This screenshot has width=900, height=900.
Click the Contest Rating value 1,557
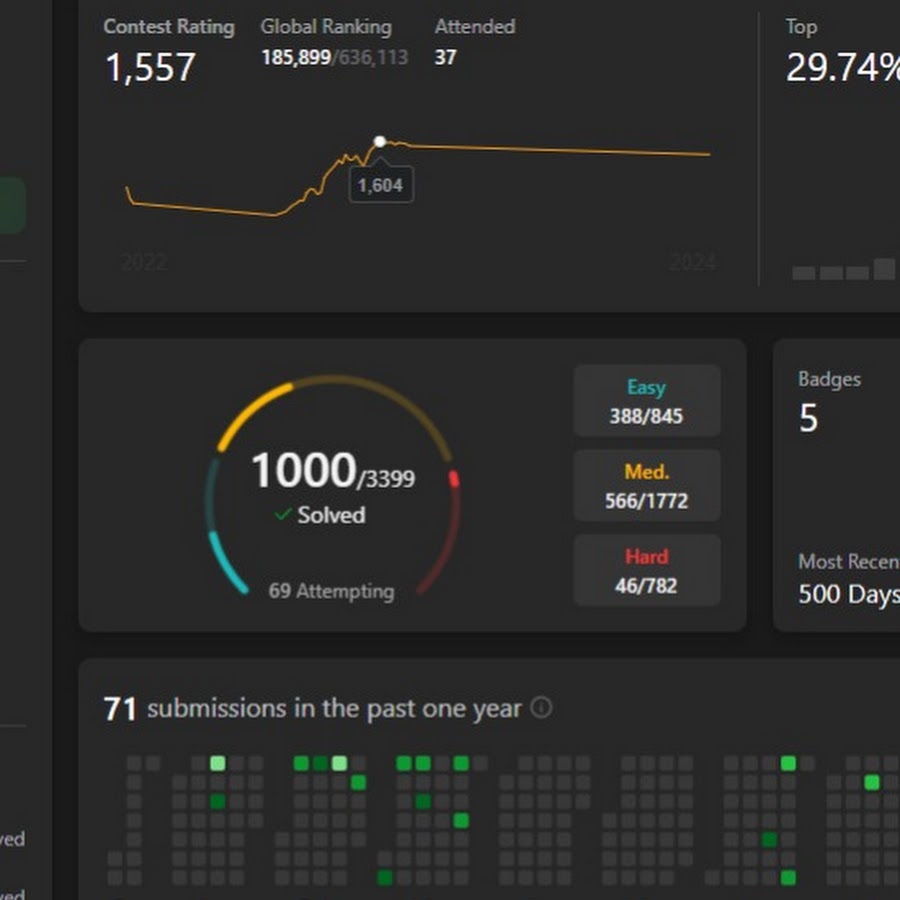(x=150, y=68)
